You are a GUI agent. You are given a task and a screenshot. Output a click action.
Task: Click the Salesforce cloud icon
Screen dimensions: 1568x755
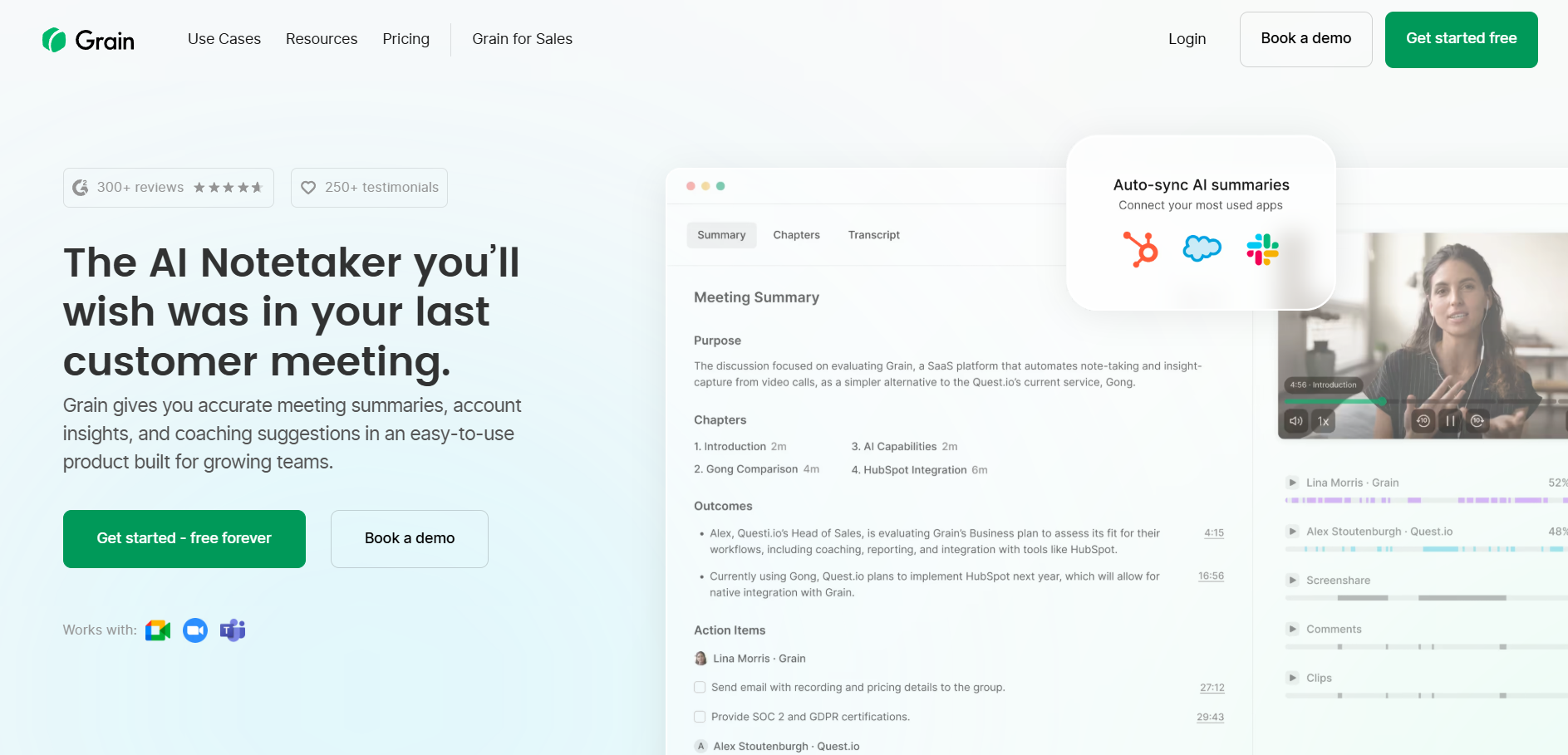tap(1202, 248)
